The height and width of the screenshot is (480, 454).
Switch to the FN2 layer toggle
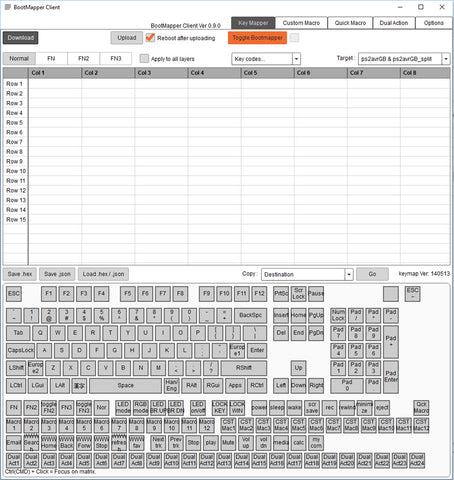tap(83, 58)
